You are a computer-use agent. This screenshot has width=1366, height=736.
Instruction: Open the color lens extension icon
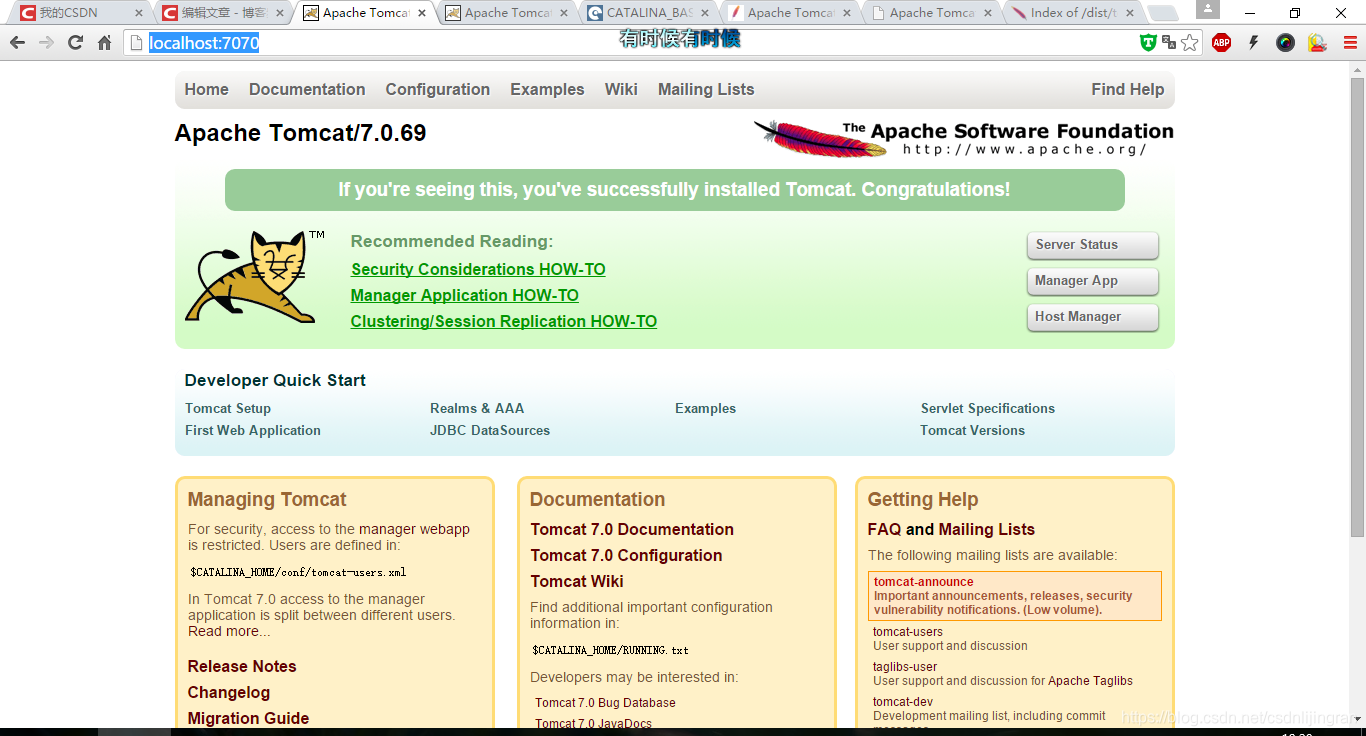point(1285,42)
